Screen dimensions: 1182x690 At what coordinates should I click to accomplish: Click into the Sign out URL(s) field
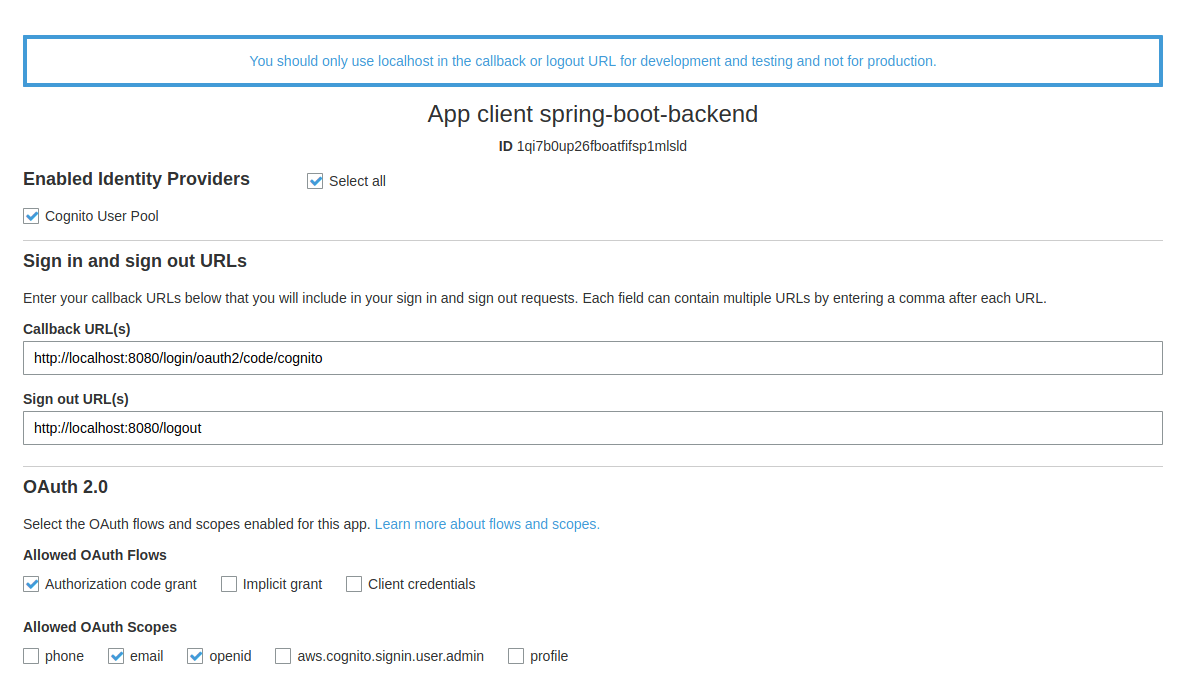pyautogui.click(x=593, y=428)
